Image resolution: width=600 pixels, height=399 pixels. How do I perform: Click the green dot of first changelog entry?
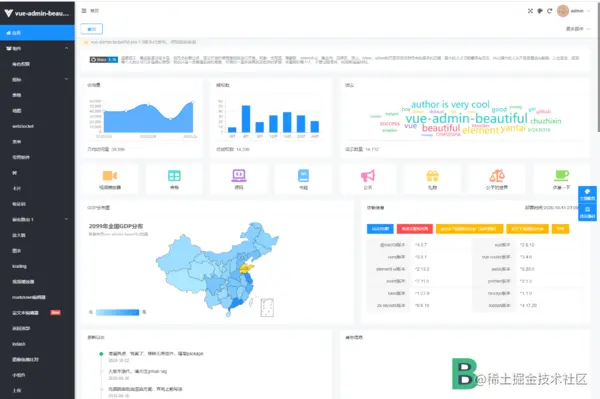(x=101, y=354)
